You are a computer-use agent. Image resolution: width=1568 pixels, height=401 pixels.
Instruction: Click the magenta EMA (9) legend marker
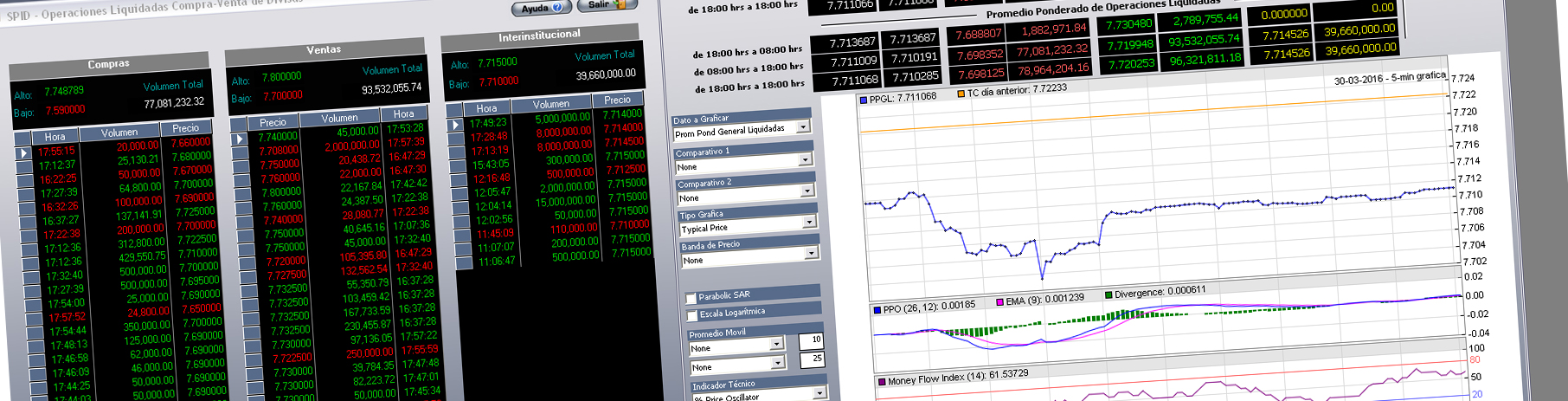[x=999, y=301]
